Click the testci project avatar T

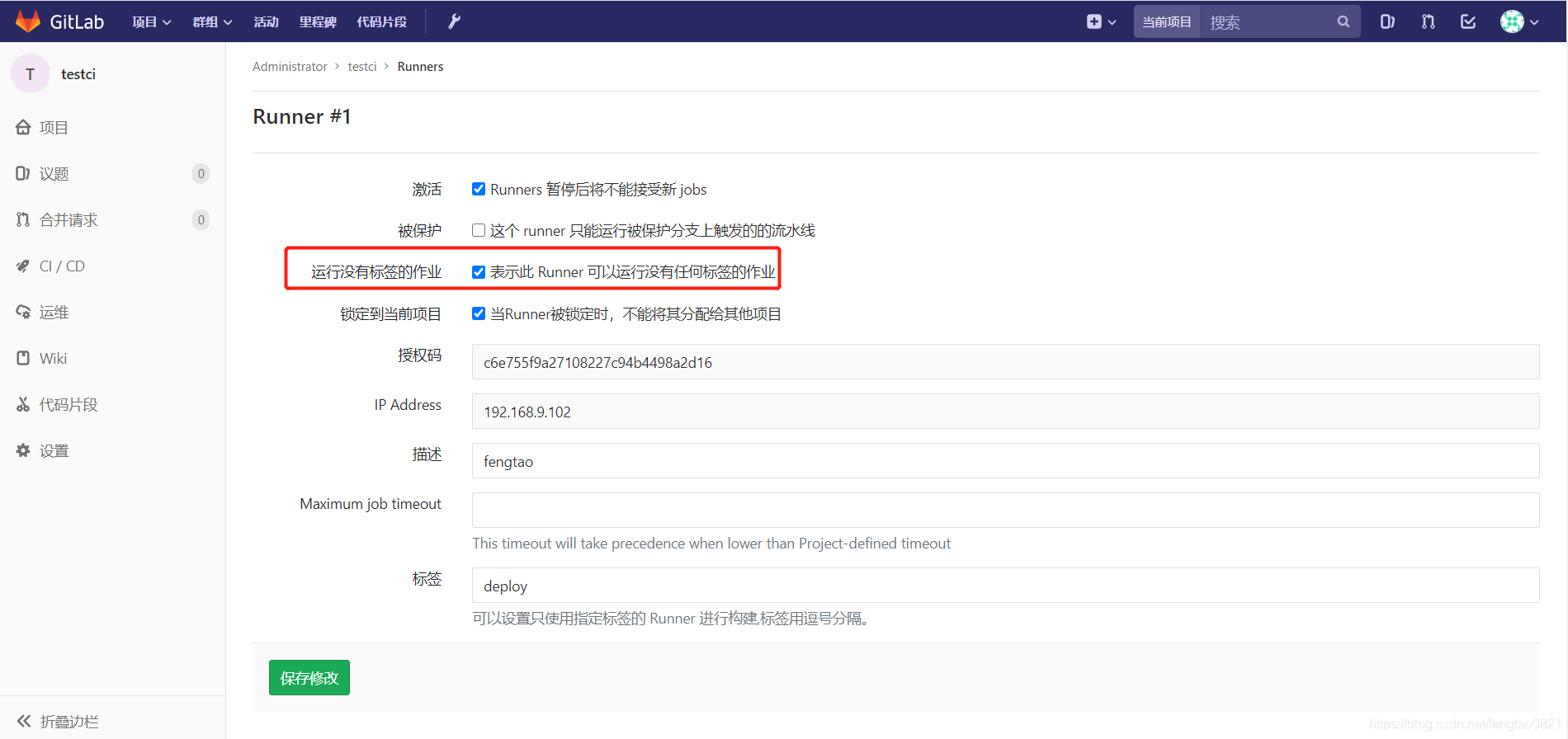coord(31,74)
